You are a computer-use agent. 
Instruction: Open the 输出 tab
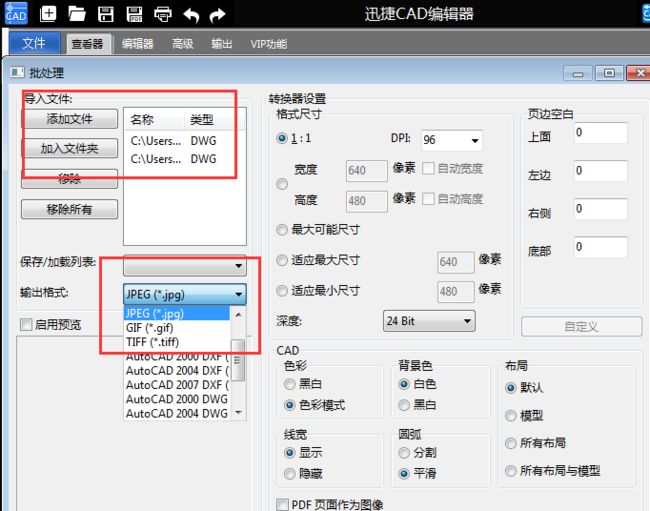point(222,44)
